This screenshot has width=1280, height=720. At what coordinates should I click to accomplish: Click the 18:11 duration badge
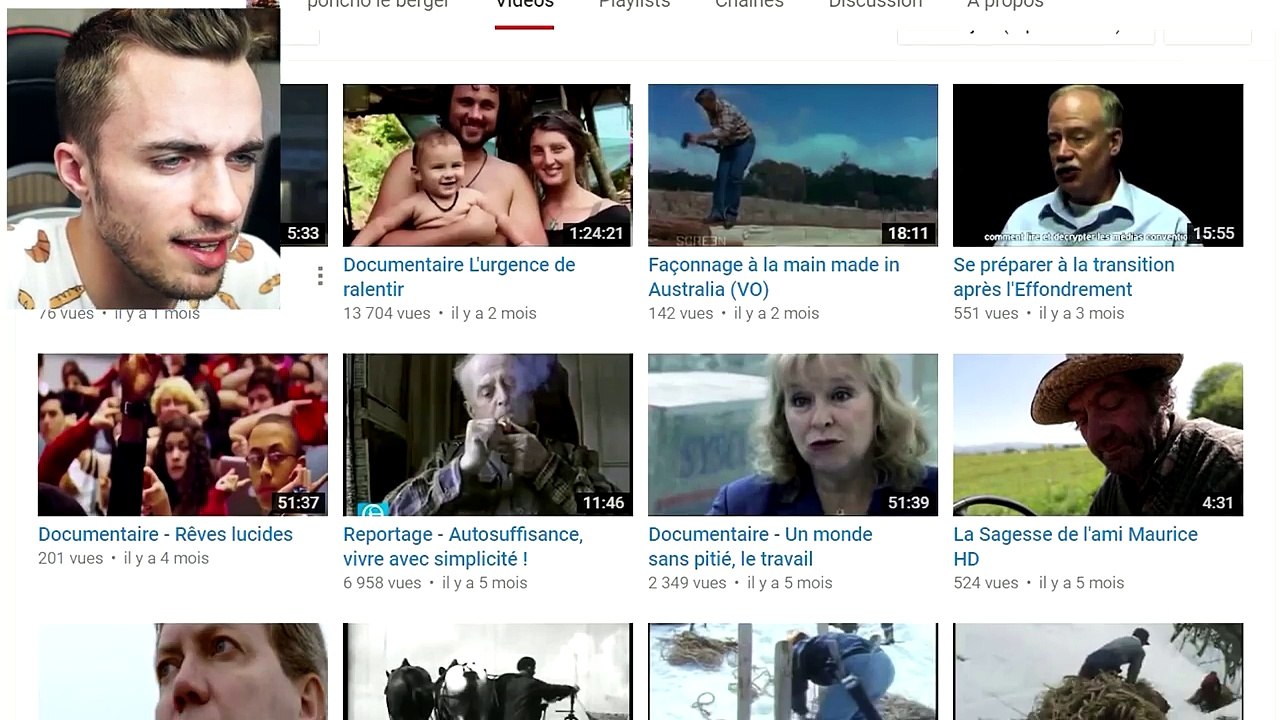click(x=908, y=233)
